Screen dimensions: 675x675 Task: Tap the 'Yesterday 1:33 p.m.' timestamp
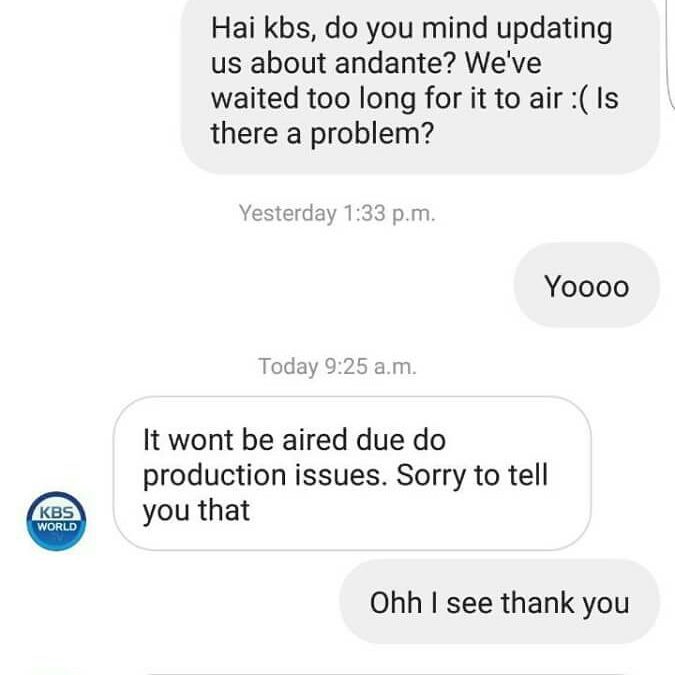point(337,213)
